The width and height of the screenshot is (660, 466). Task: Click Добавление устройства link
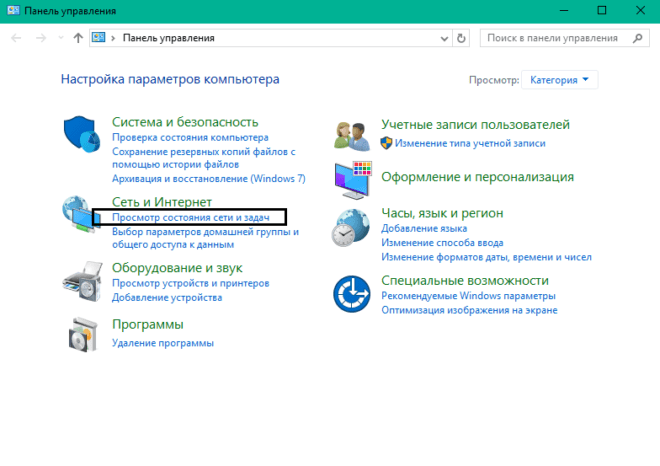[167, 298]
